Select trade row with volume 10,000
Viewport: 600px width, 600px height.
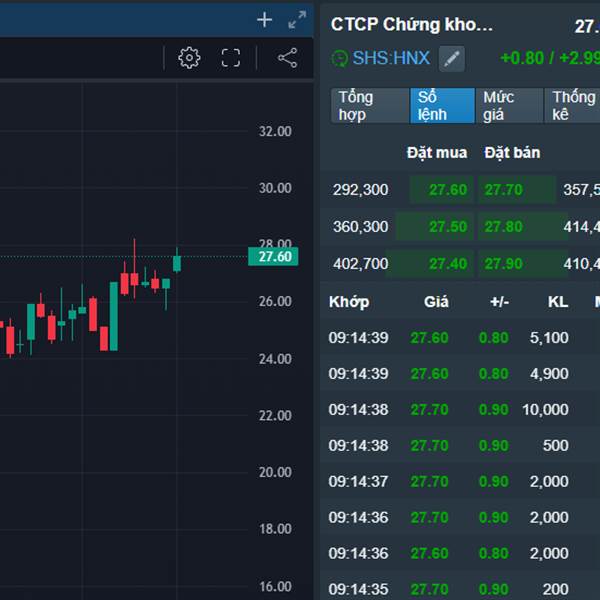[x=460, y=410]
